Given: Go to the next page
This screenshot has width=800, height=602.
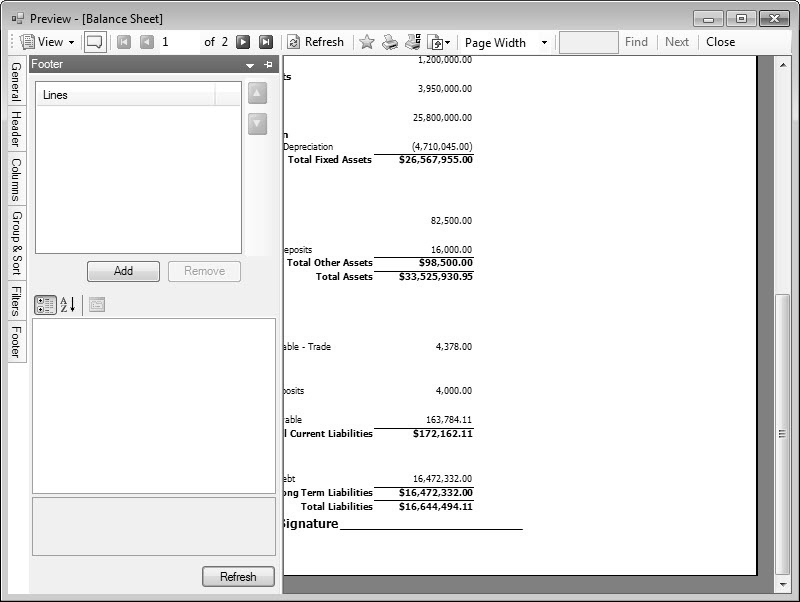Looking at the screenshot, I should (243, 42).
